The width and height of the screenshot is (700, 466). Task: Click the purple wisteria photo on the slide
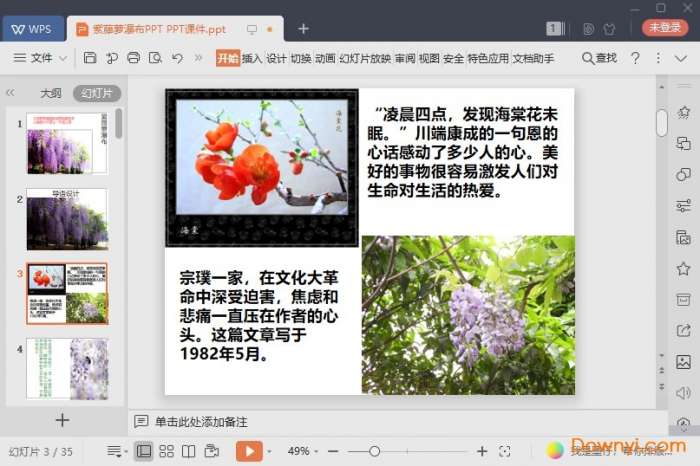click(468, 315)
